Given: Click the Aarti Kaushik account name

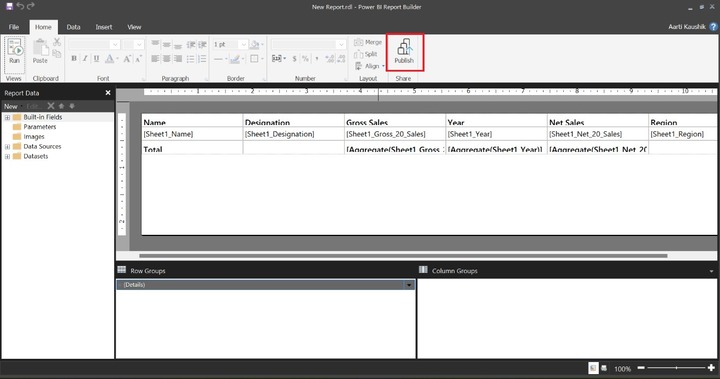Looking at the screenshot, I should 686,27.
